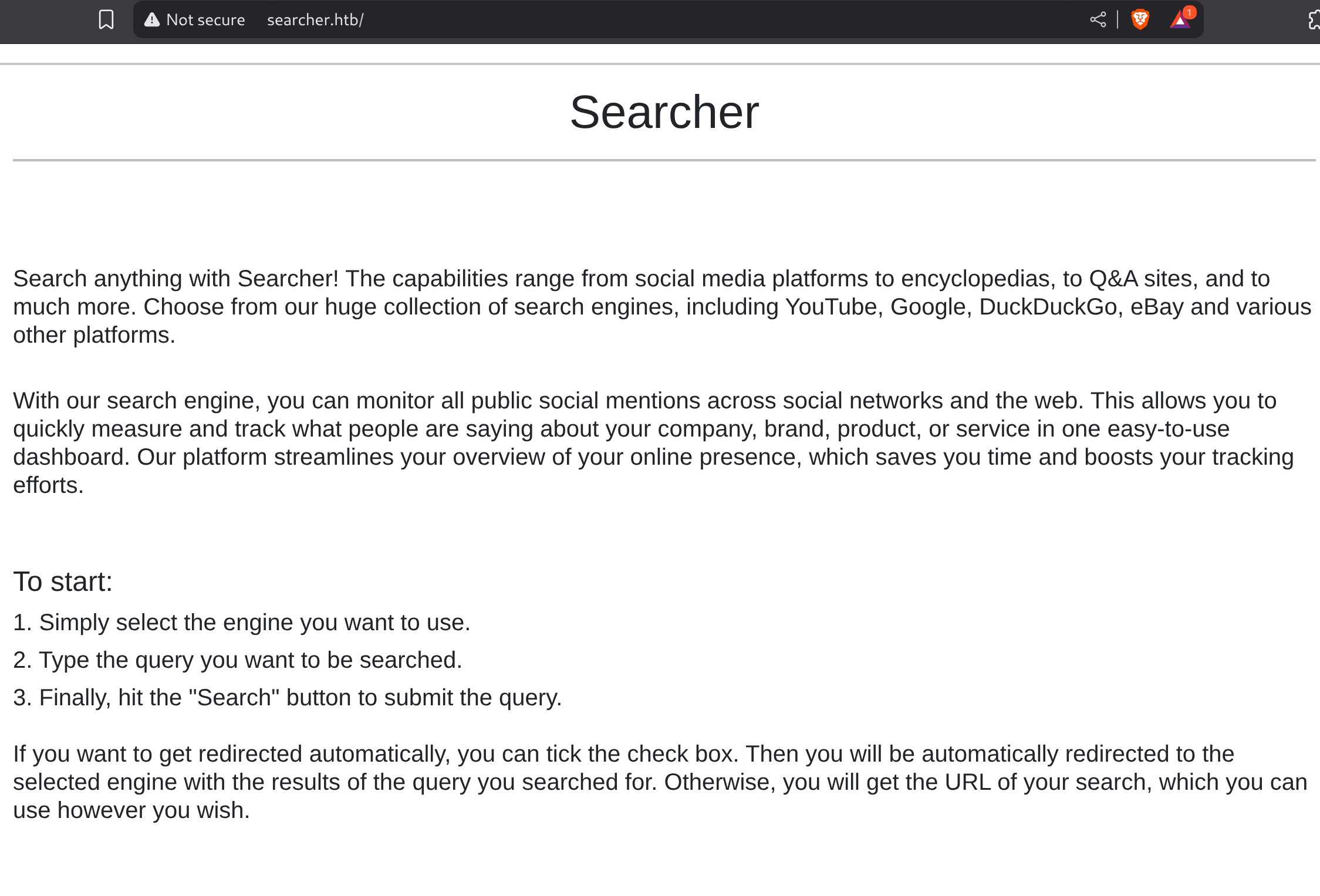Viewport: 1320px width, 896px height.
Task: Click the word DuckDuckGo in the intro
Action: pyautogui.click(x=1048, y=307)
